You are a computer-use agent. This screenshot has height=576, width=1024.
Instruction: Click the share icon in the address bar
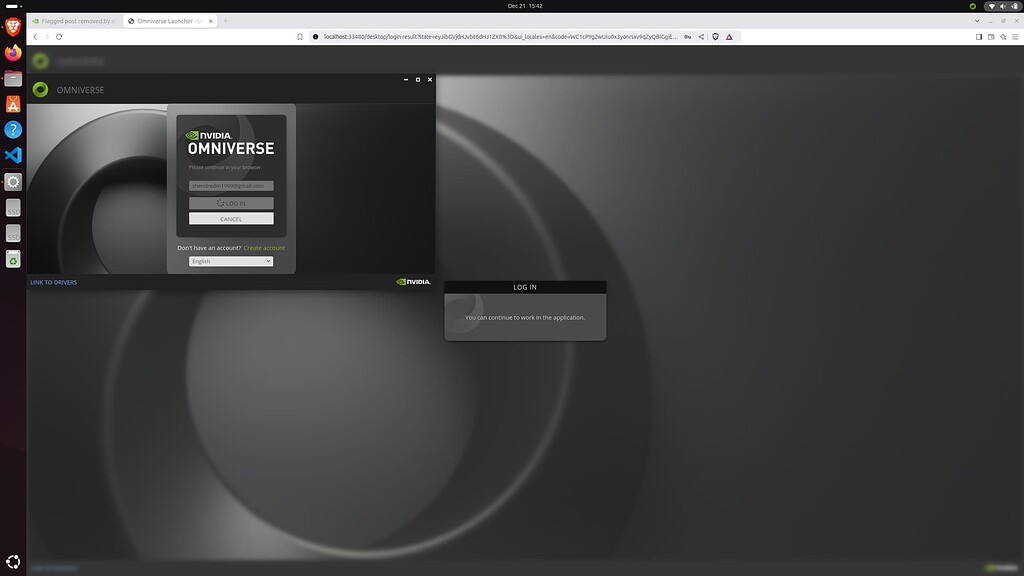point(700,36)
